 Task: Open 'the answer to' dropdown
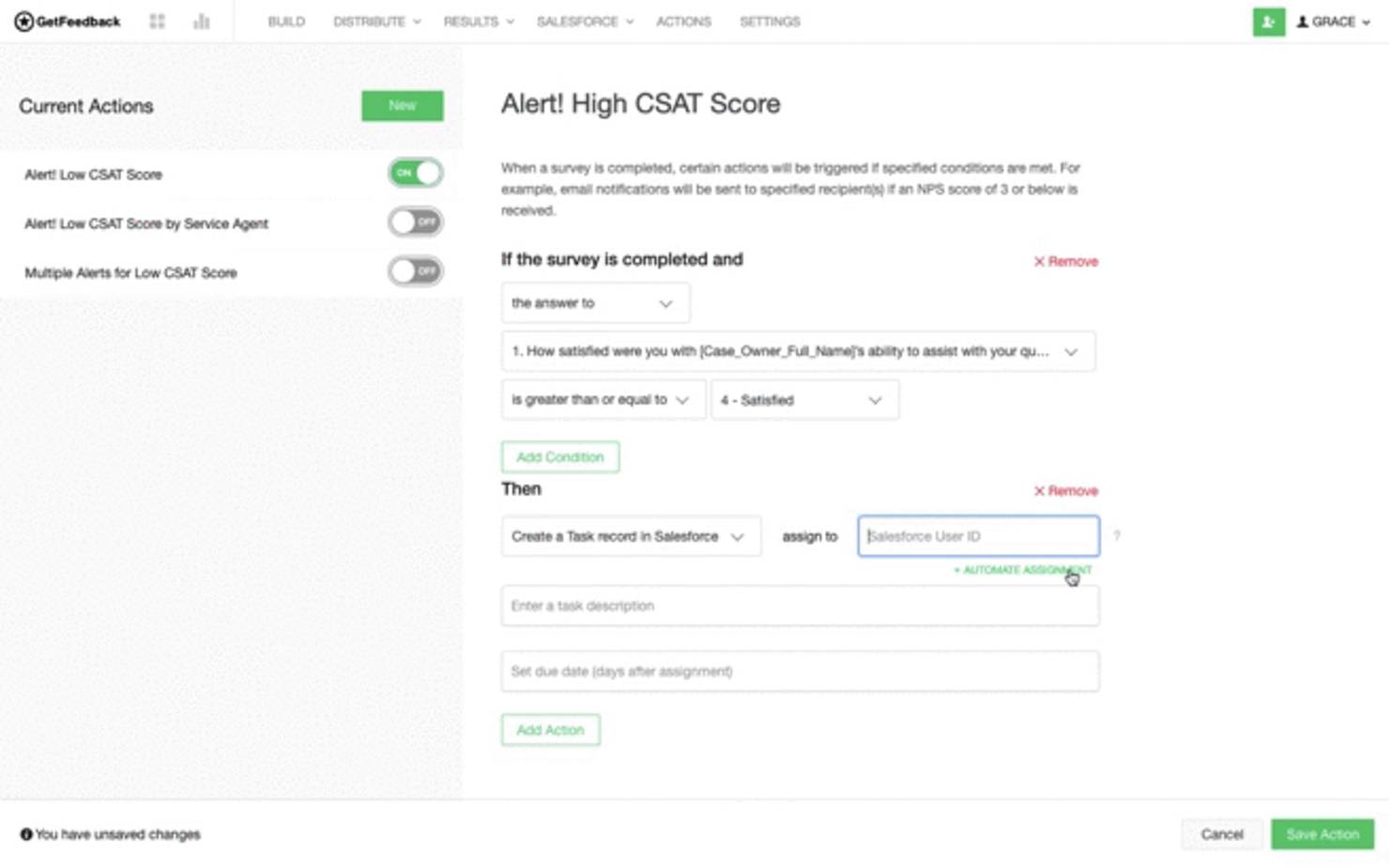coord(595,303)
